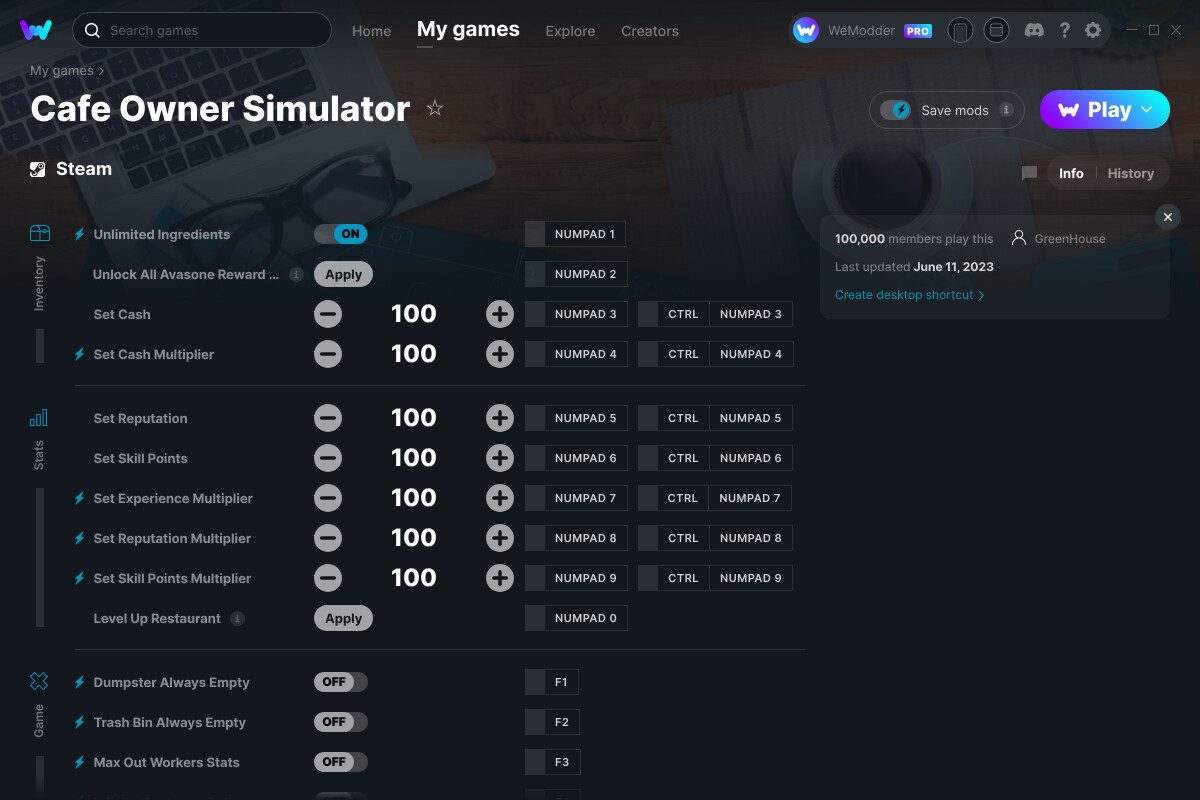Focus the Search games field
This screenshot has height=800, width=1200.
tap(202, 30)
